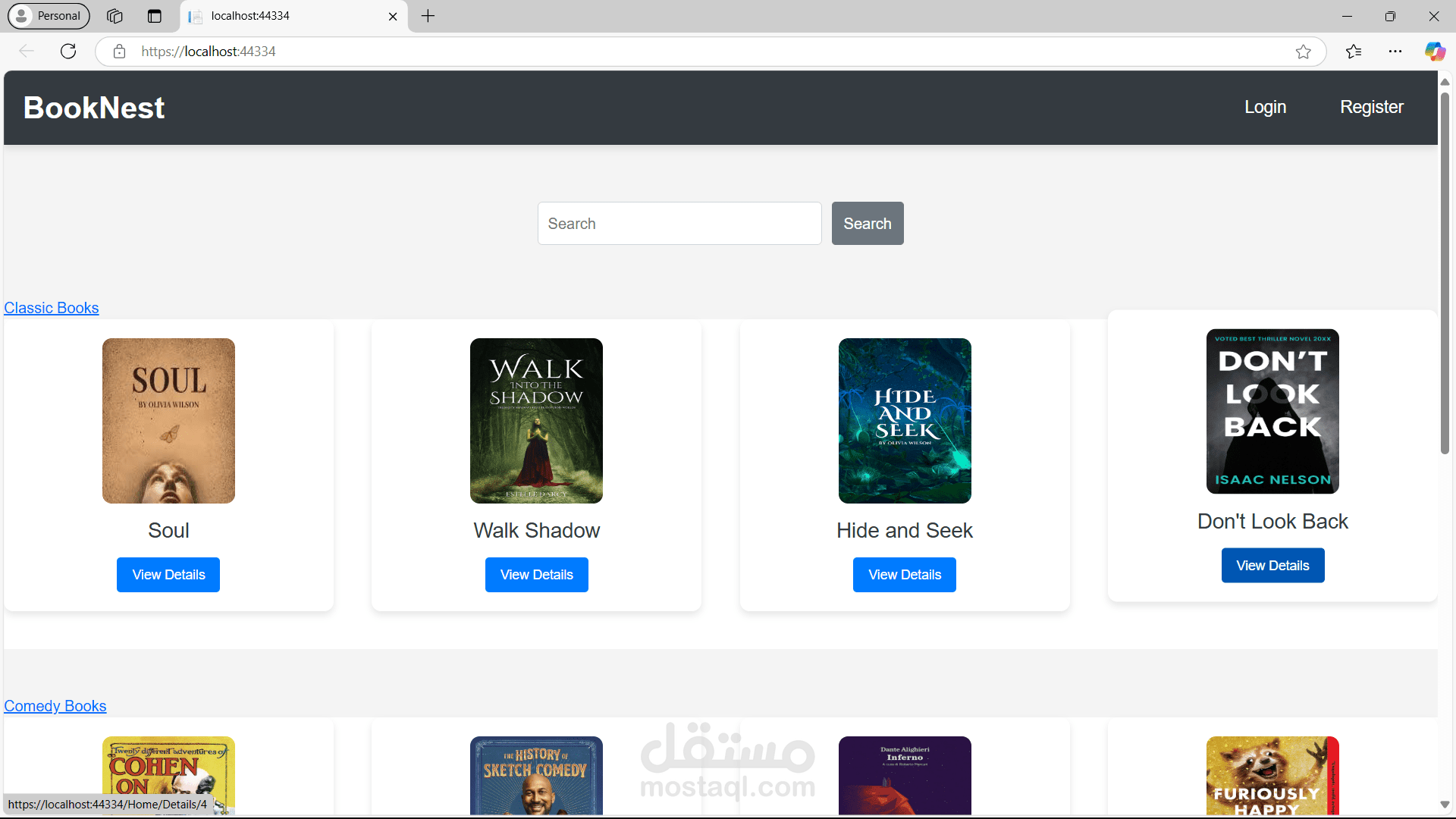Select the Inferno book cover
The width and height of the screenshot is (1456, 819).
point(905,776)
